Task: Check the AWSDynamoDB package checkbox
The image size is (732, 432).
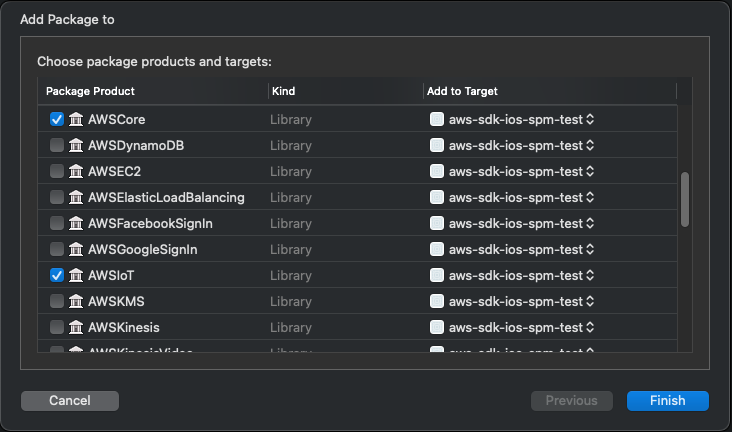Action: point(57,145)
